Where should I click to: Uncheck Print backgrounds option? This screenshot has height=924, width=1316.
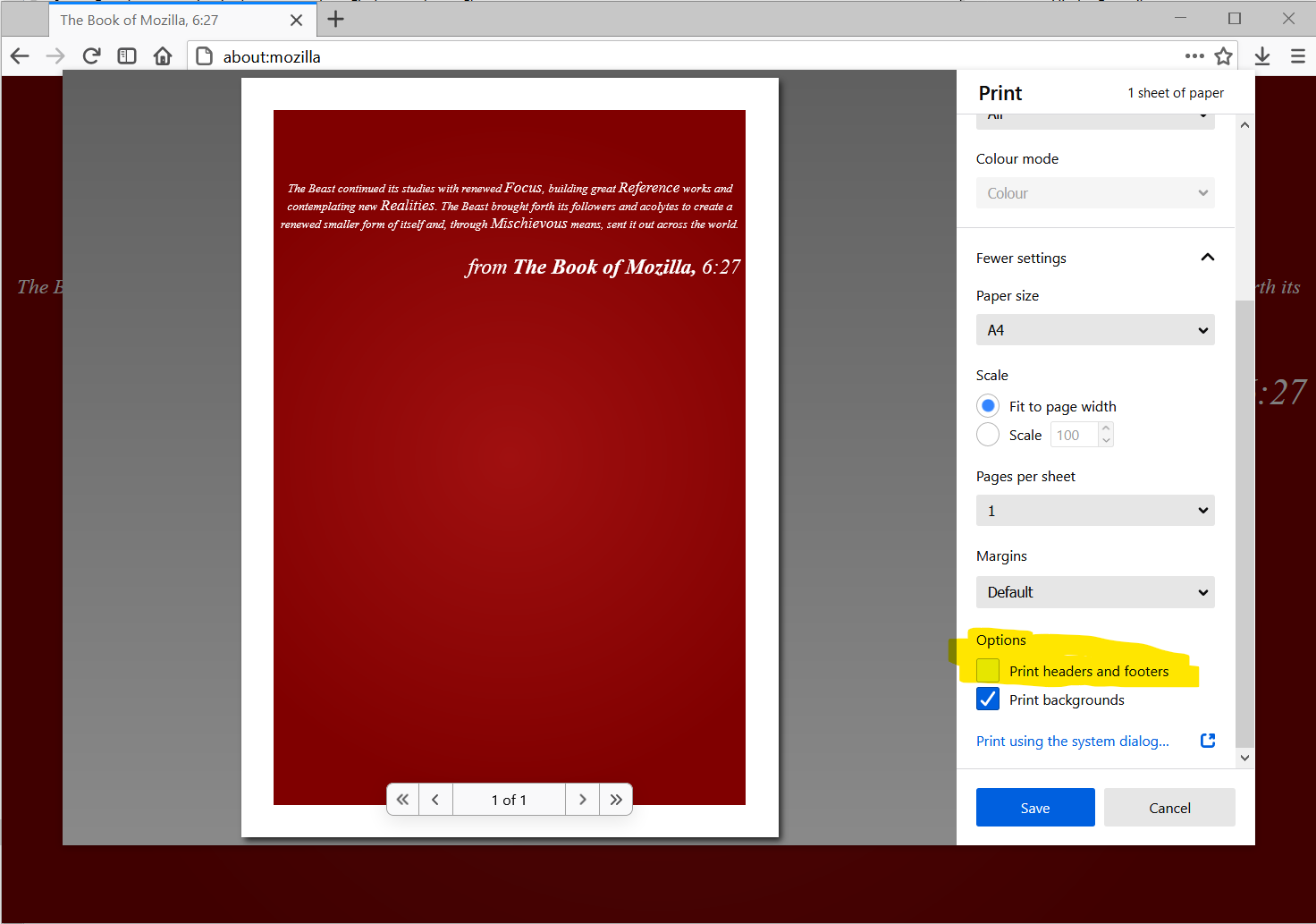(988, 699)
